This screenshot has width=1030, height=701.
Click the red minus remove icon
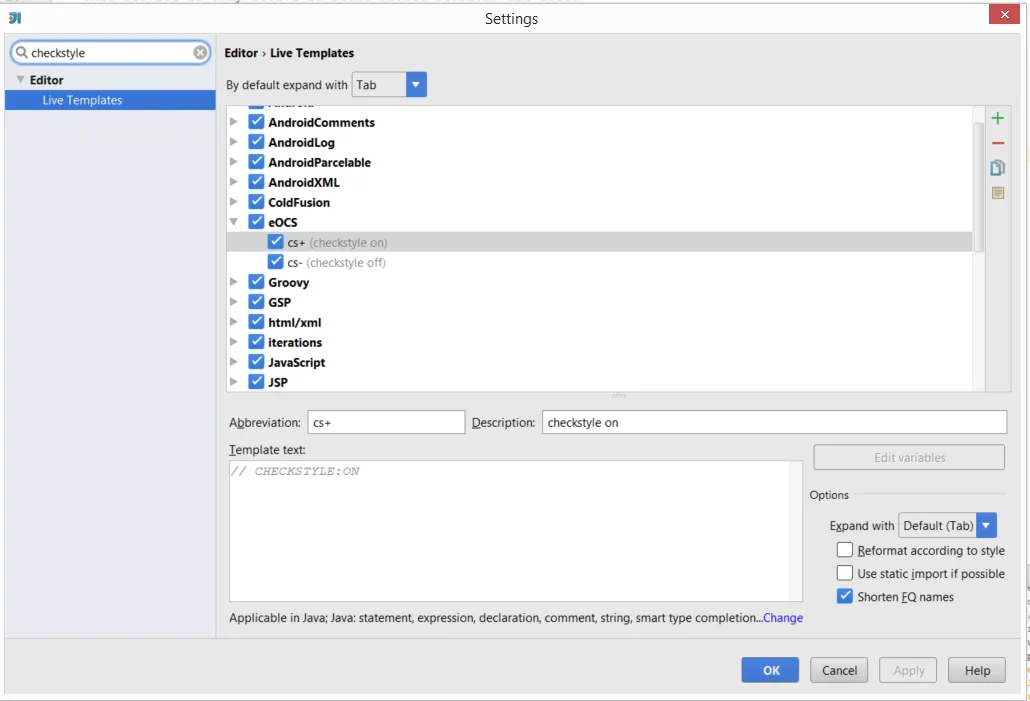click(997, 144)
